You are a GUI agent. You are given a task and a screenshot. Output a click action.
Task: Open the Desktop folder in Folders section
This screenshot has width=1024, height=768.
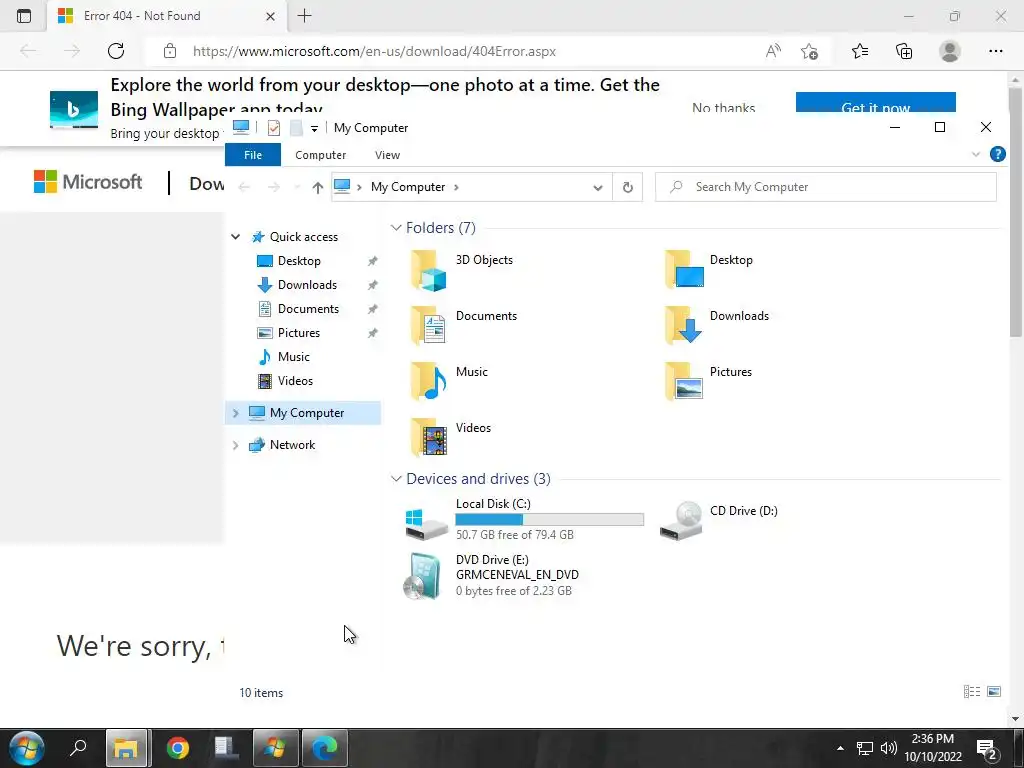coord(709,269)
